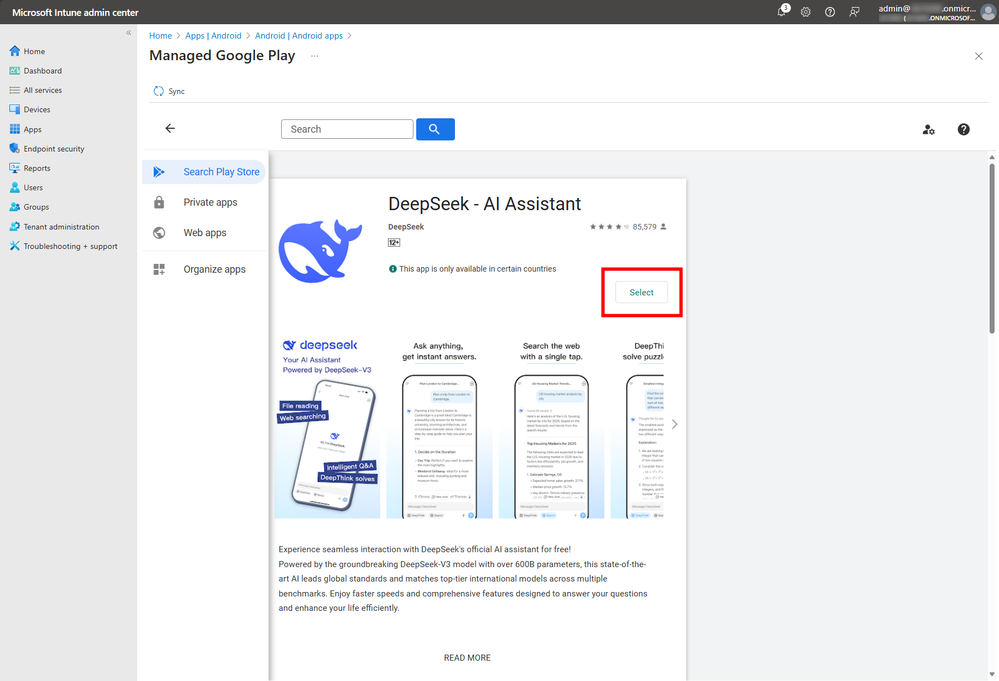Screen dimensions: 999x681
Task: Open Home in the left sidebar
Action: (x=27, y=51)
